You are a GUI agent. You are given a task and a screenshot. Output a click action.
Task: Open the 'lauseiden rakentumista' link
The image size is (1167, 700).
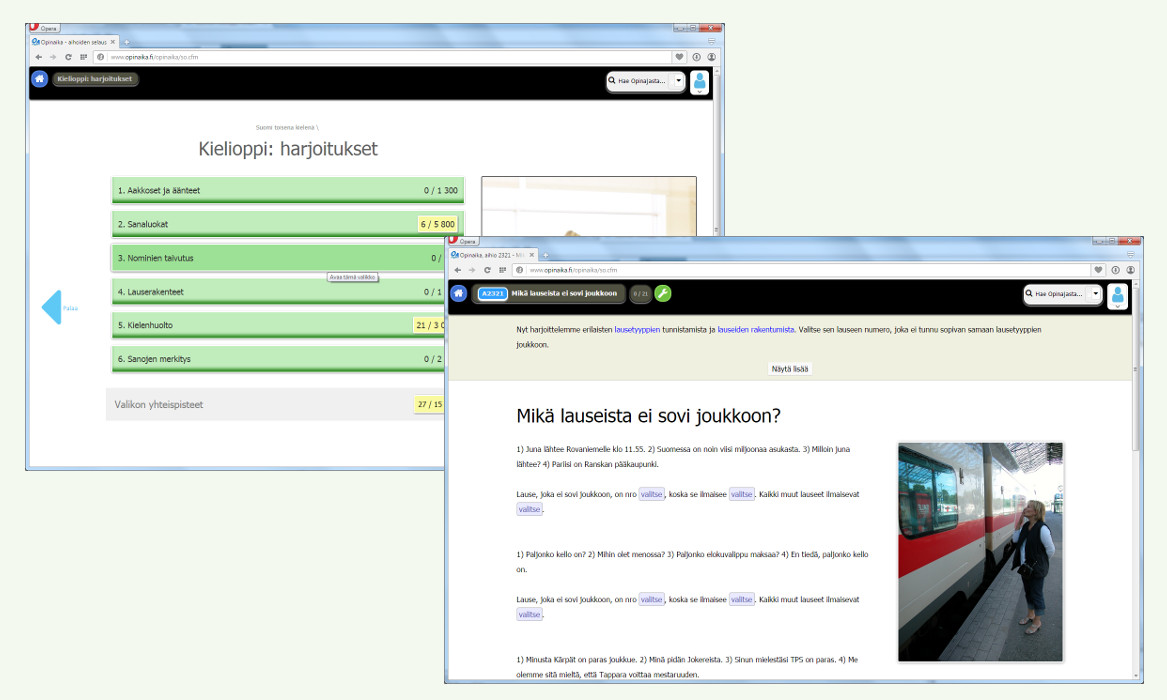coord(755,330)
